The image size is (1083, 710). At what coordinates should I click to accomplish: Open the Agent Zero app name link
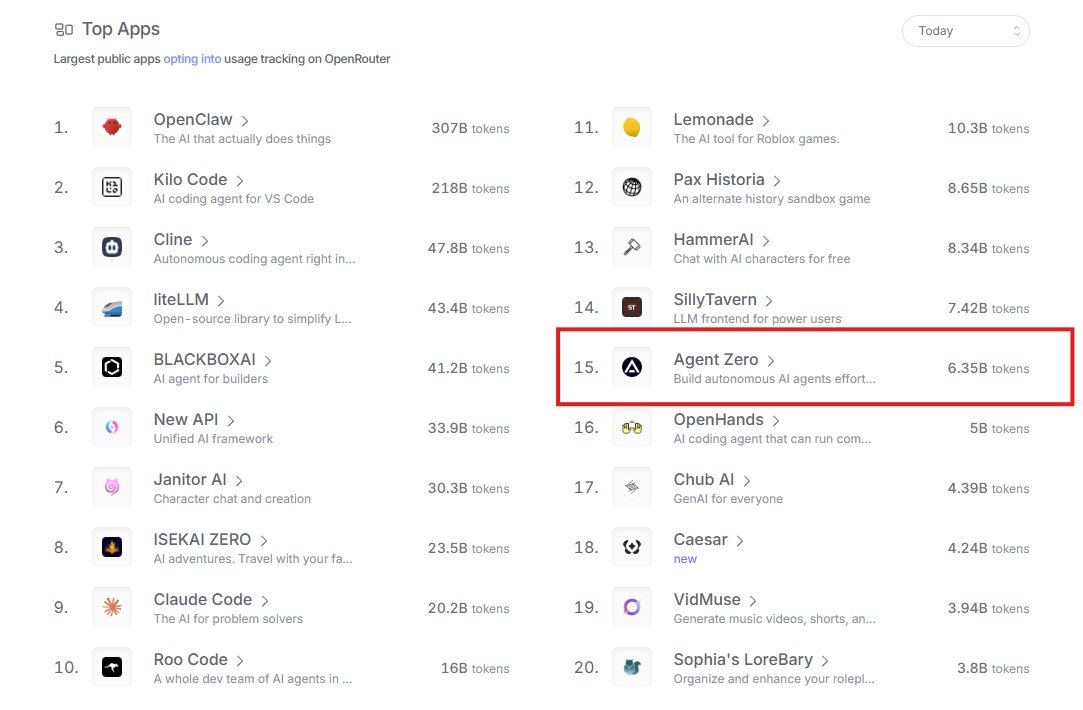[x=716, y=360]
